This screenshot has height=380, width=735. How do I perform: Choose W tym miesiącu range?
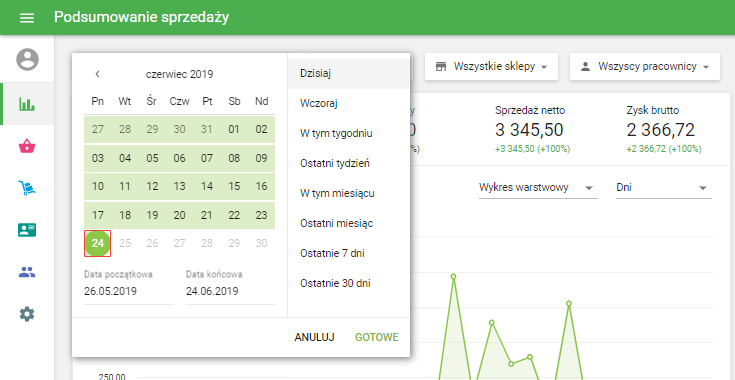[349, 194]
